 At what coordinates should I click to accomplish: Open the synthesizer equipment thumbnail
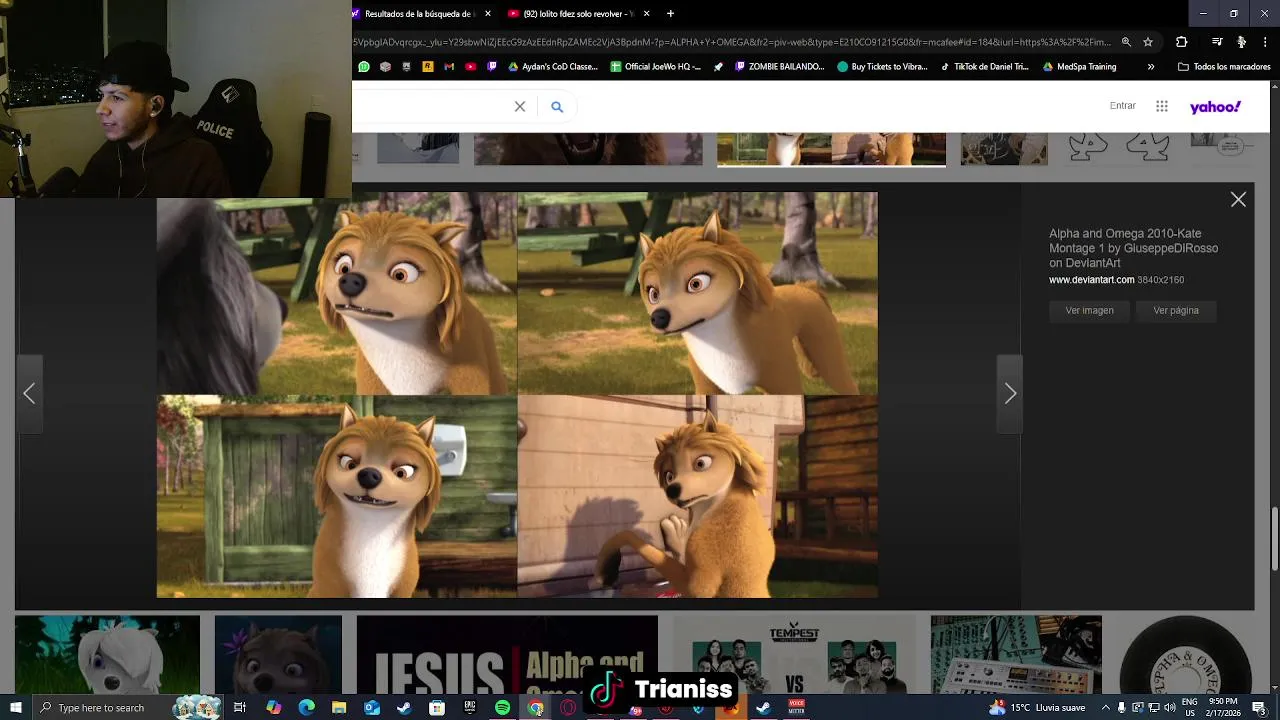[x=1016, y=655]
